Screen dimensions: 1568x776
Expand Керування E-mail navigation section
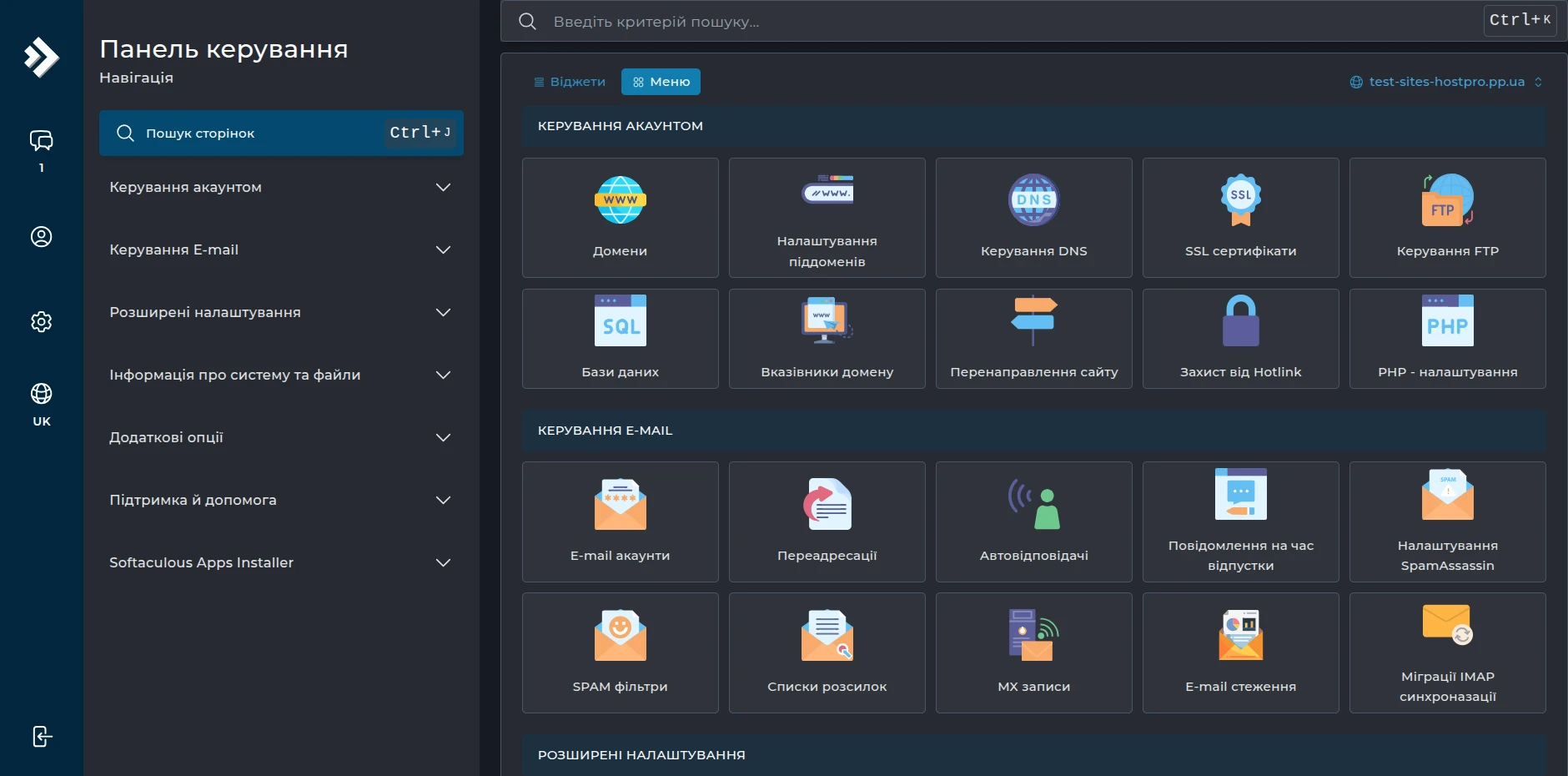point(280,249)
